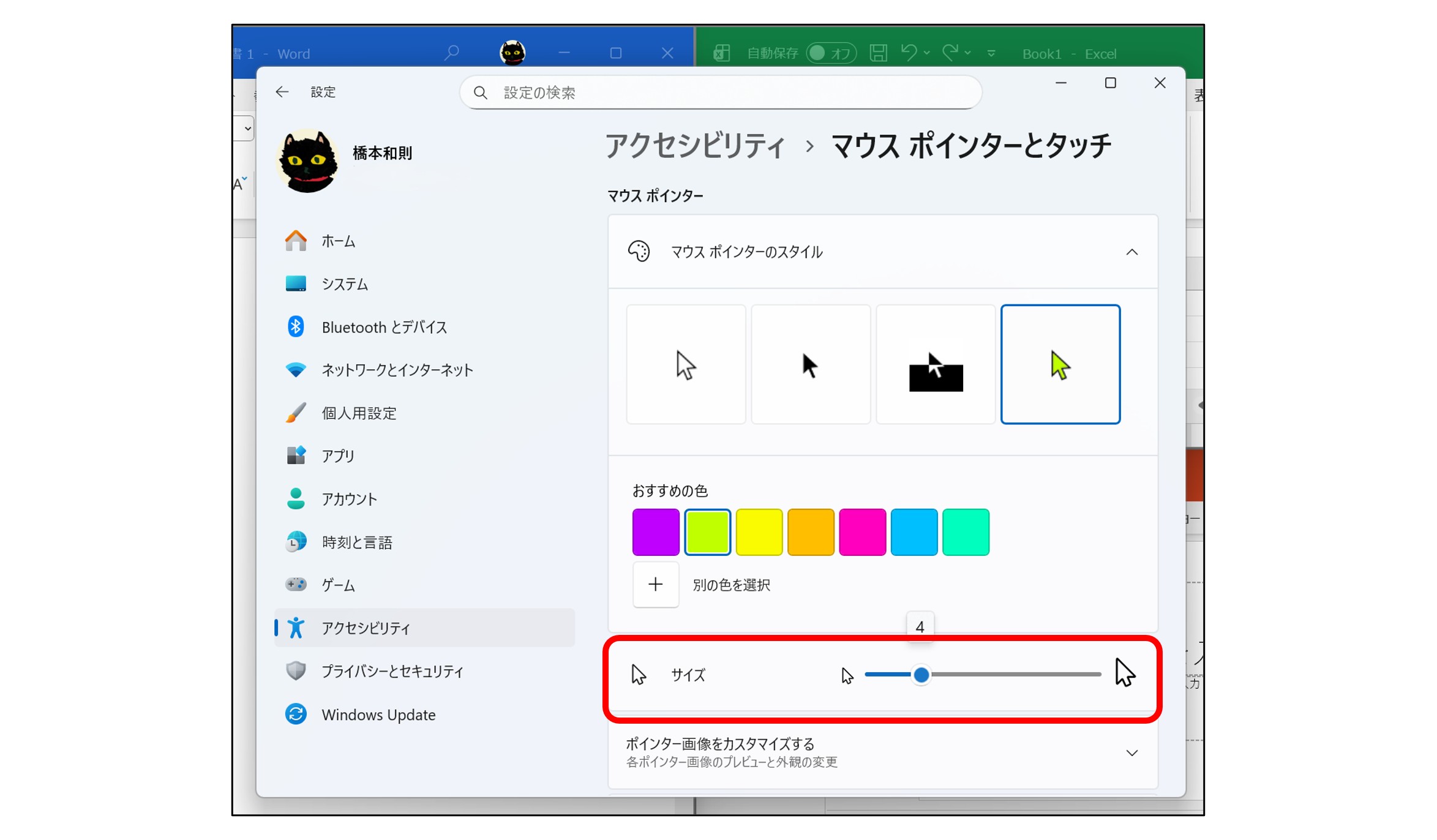Click the back arrow in Settings
The height and width of the screenshot is (840, 1437).
(x=282, y=92)
